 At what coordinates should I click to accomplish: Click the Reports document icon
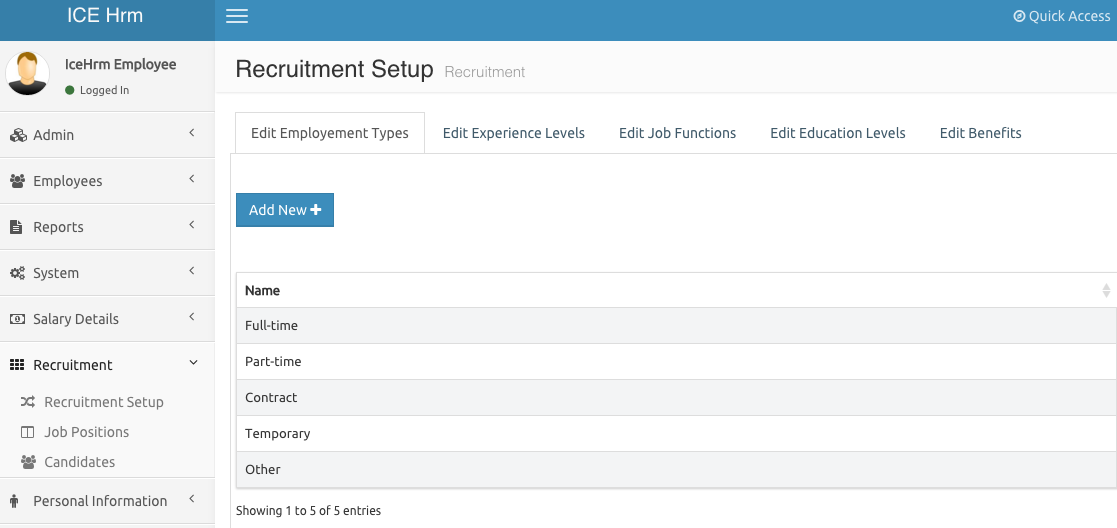pos(16,227)
